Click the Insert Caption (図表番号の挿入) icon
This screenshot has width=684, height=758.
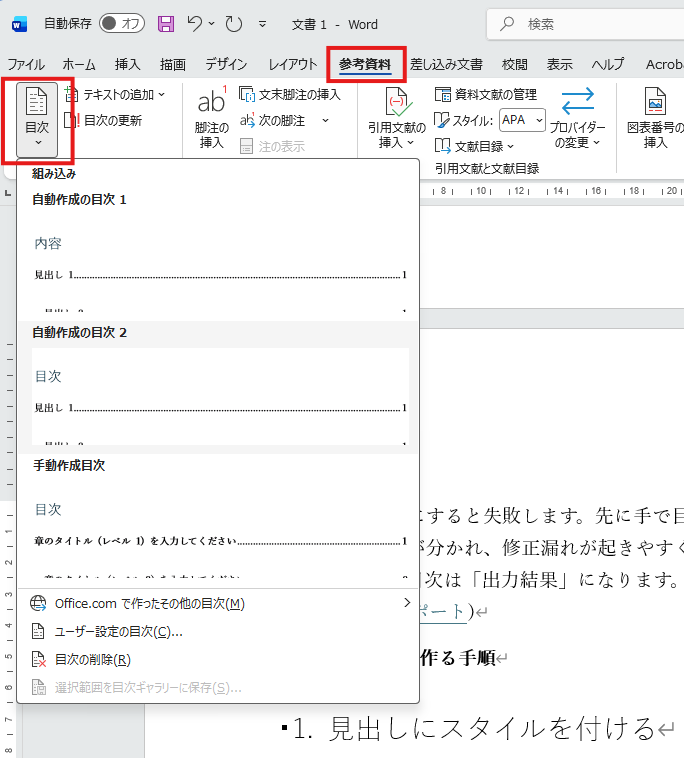coord(655,102)
